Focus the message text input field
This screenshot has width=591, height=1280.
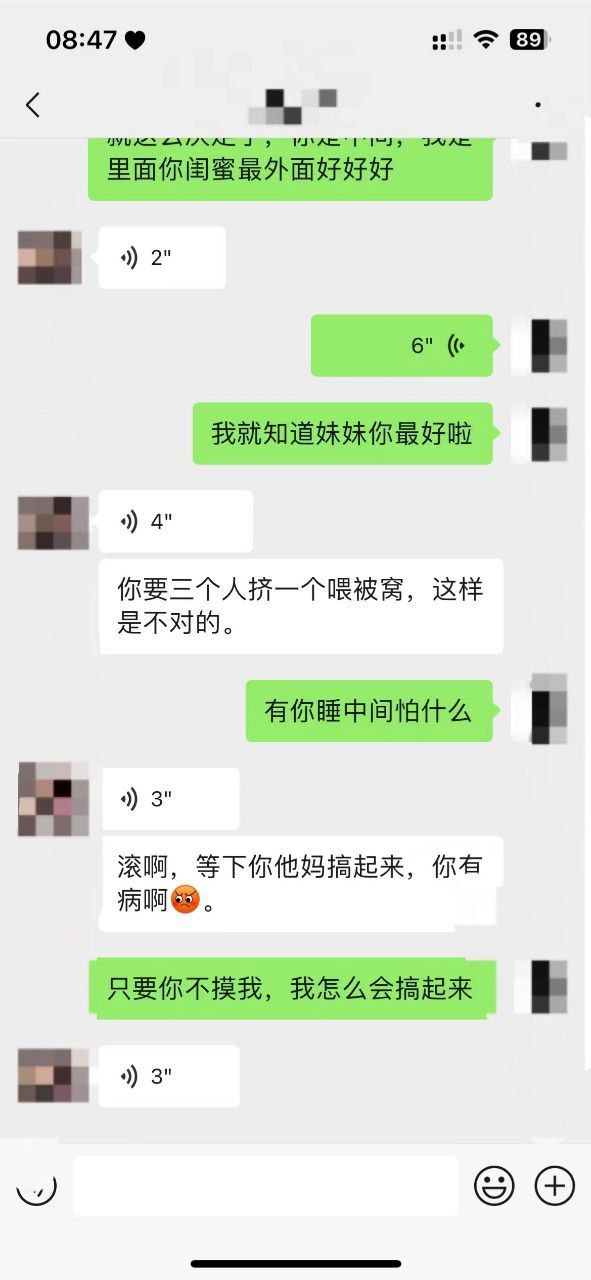265,1186
